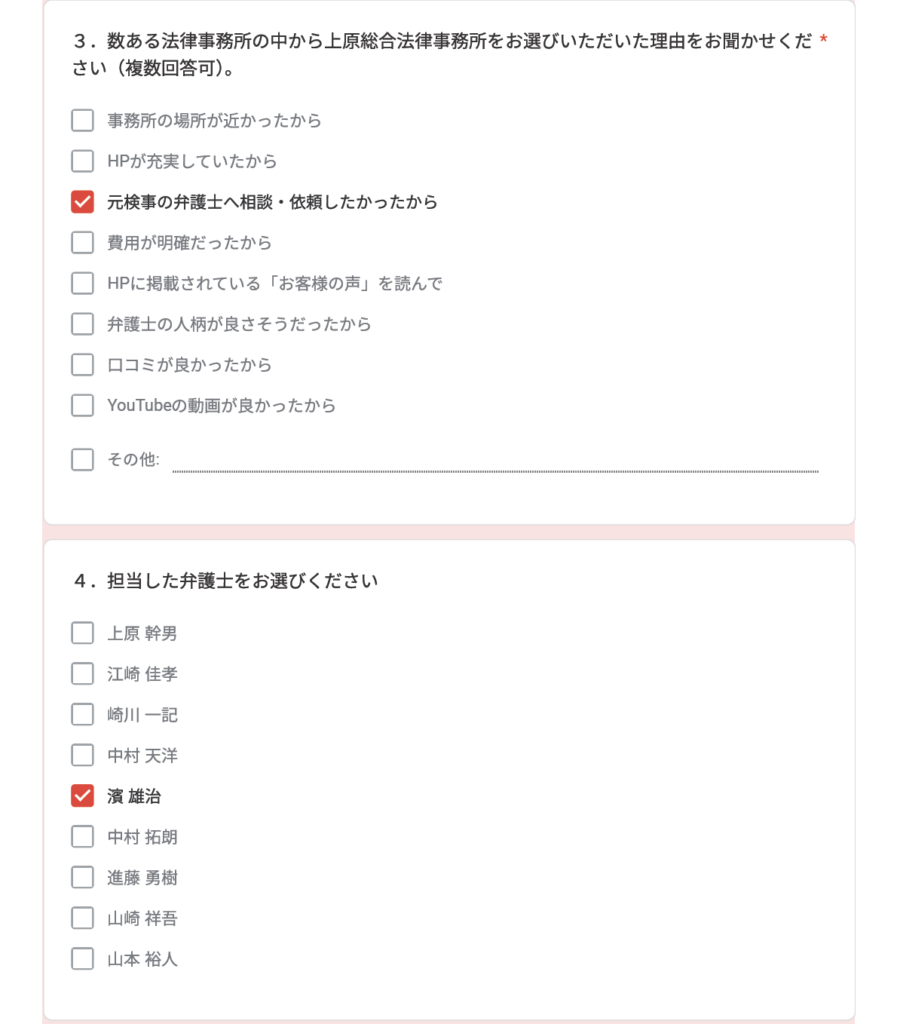
Task: Tick the その他 checkbox
Action: click(x=82, y=459)
